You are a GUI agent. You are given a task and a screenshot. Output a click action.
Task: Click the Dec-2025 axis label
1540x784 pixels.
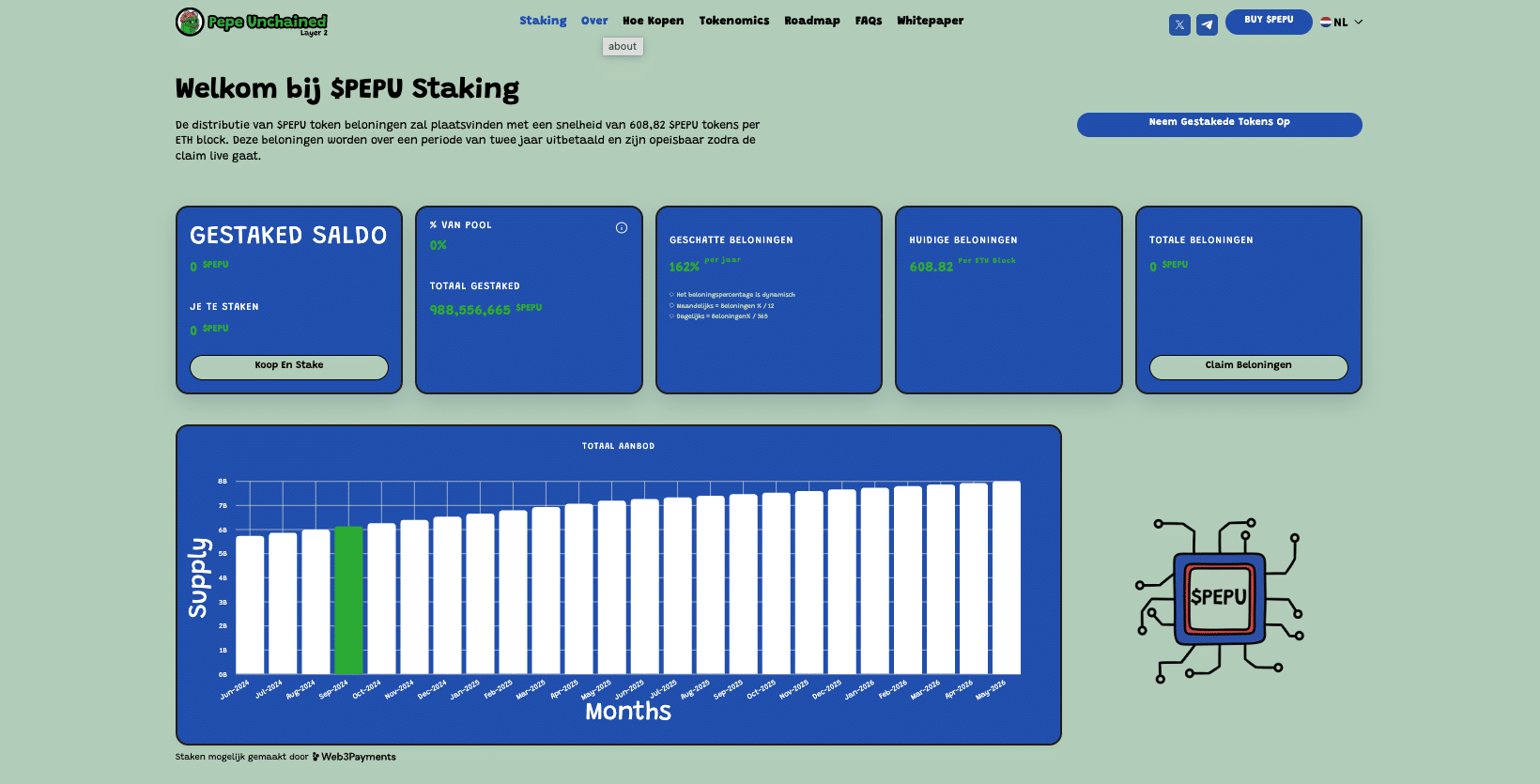click(827, 689)
